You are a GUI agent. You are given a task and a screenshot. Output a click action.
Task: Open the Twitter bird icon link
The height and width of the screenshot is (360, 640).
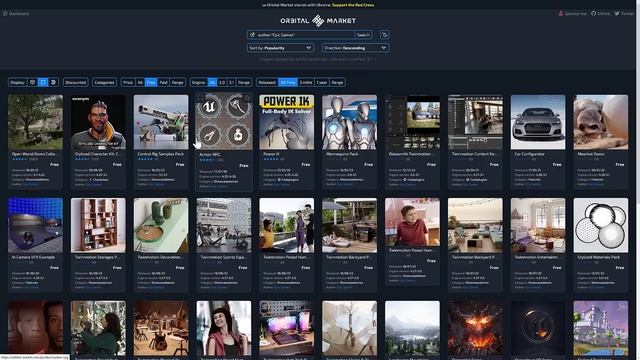617,13
